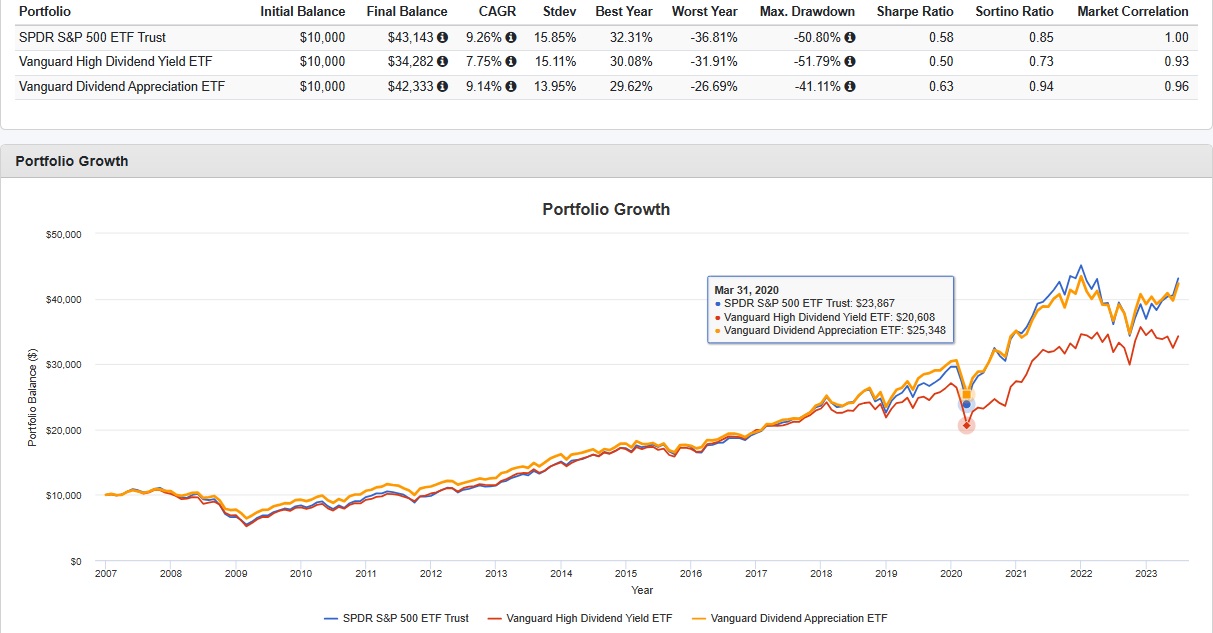Viewport: 1213px width, 633px height.
Task: Open info icon next to 7.75% CAGR
Action: point(511,62)
